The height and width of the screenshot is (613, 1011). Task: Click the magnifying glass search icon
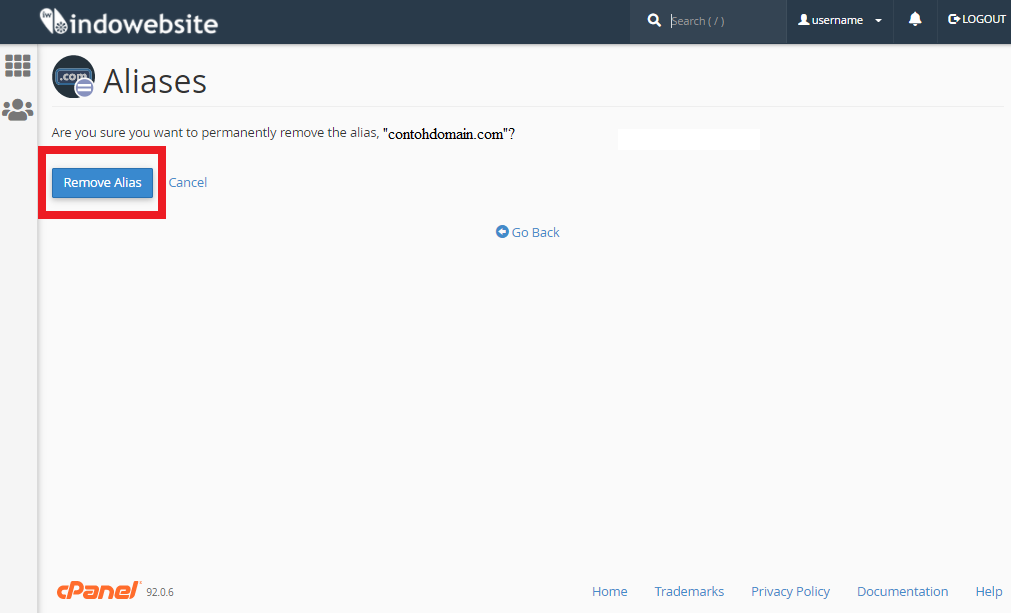click(x=654, y=20)
